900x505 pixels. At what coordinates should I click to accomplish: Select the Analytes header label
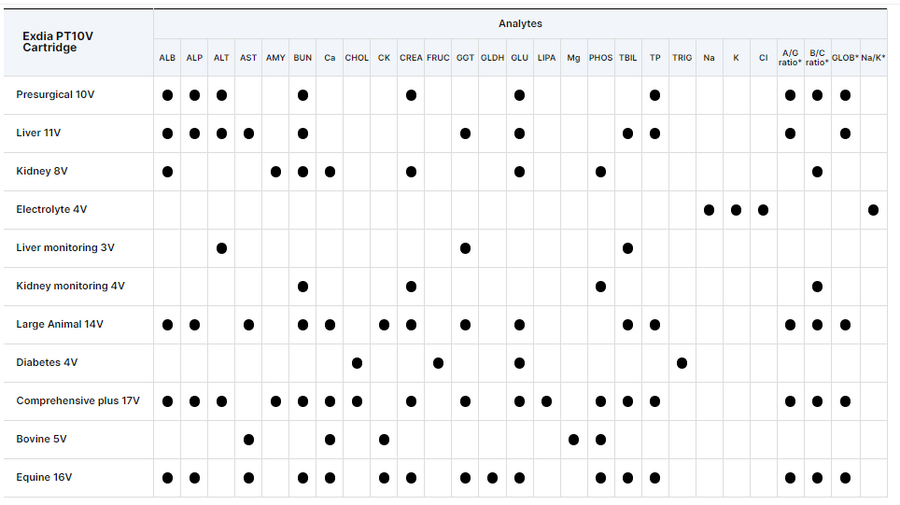(x=520, y=24)
